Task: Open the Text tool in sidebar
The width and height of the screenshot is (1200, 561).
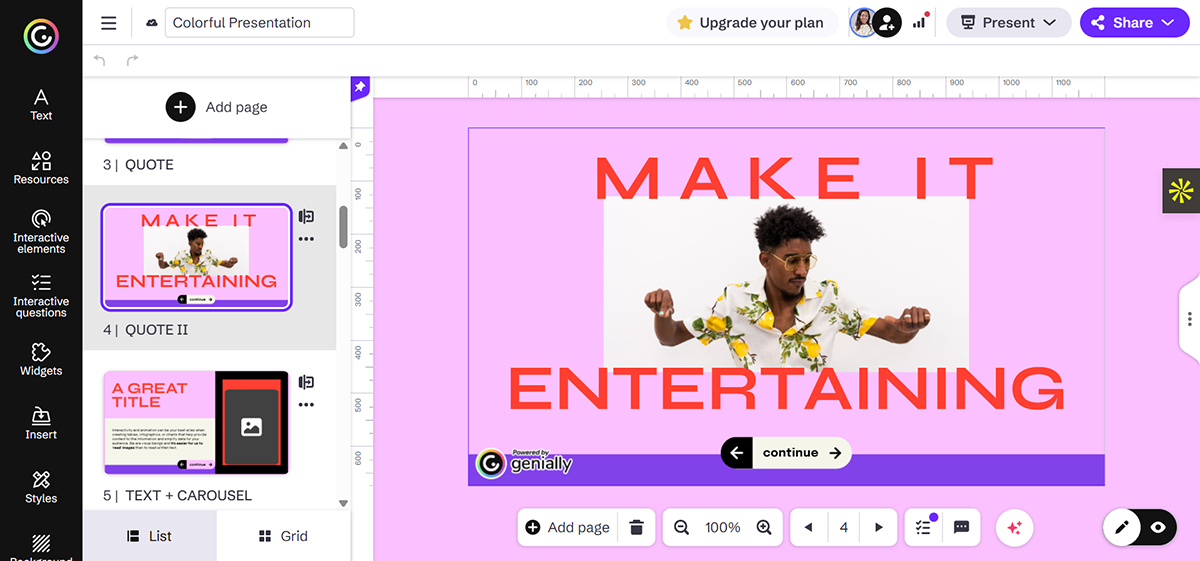Action: [41, 104]
